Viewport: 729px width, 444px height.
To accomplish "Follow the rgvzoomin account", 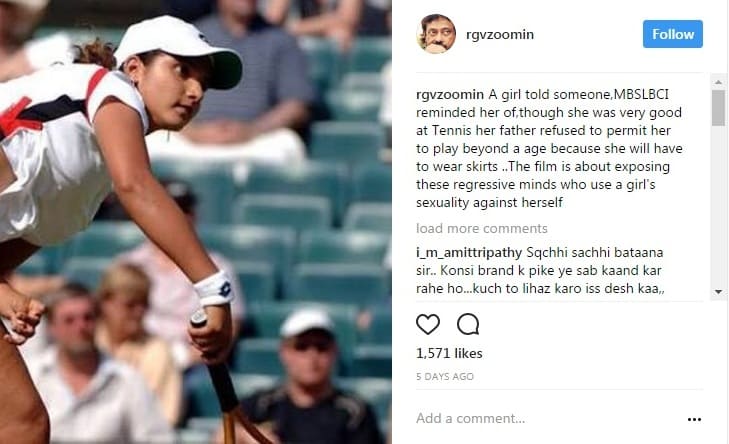I will pyautogui.click(x=673, y=34).
